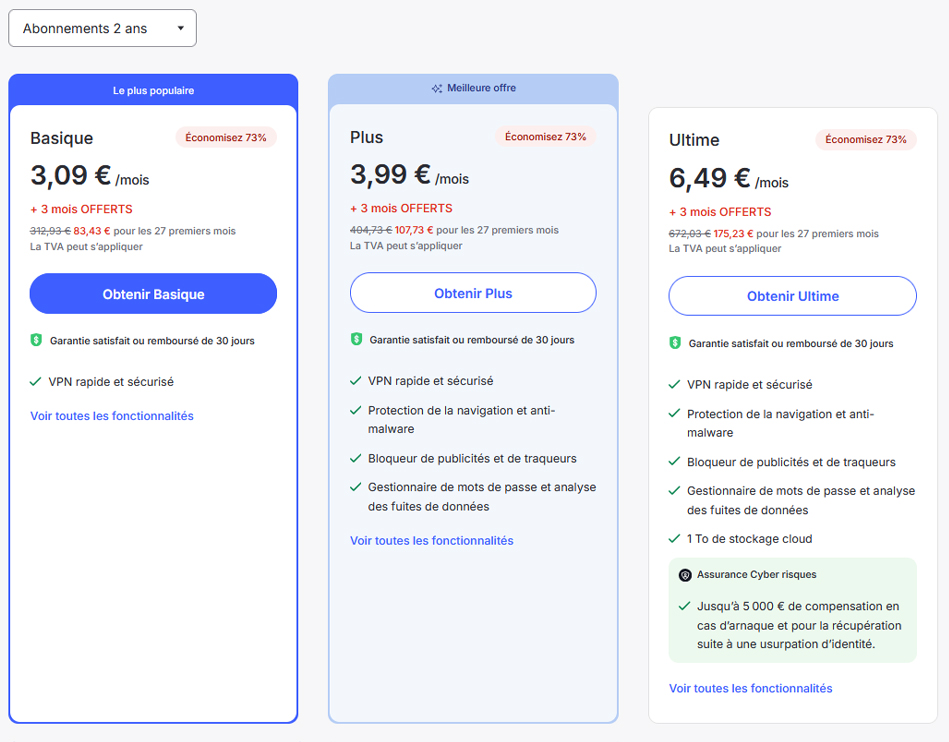Click the 'Meilleure offre' header bar
949x742 pixels.
[x=472, y=88]
